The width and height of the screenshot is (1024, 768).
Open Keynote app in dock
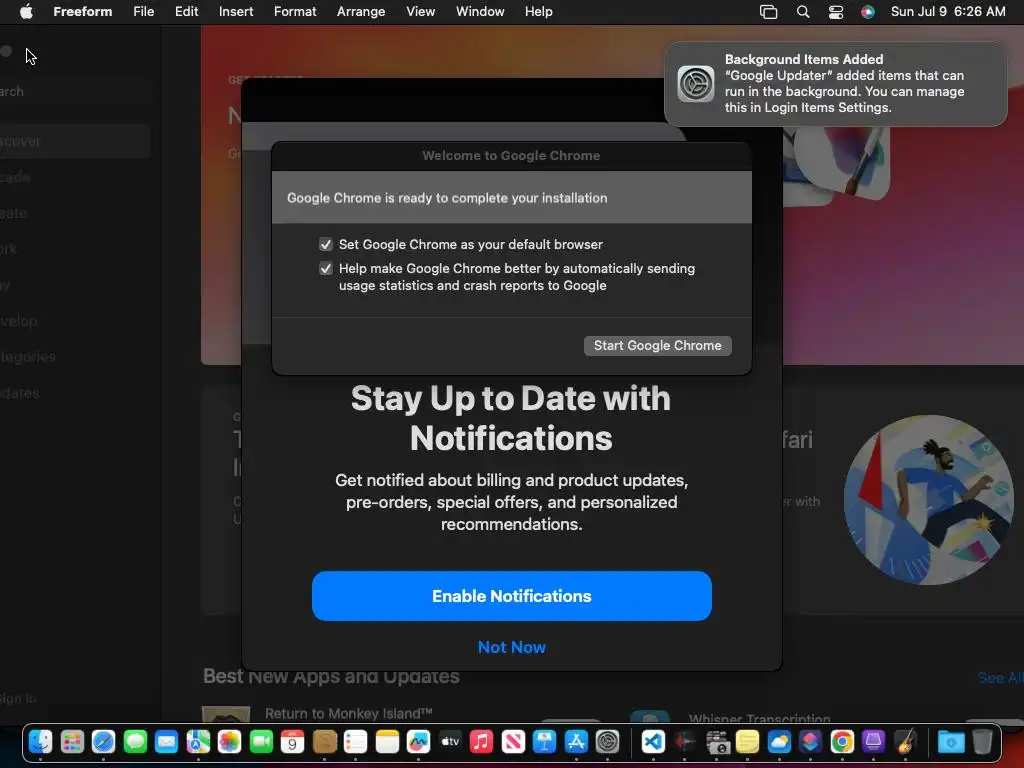click(x=544, y=742)
